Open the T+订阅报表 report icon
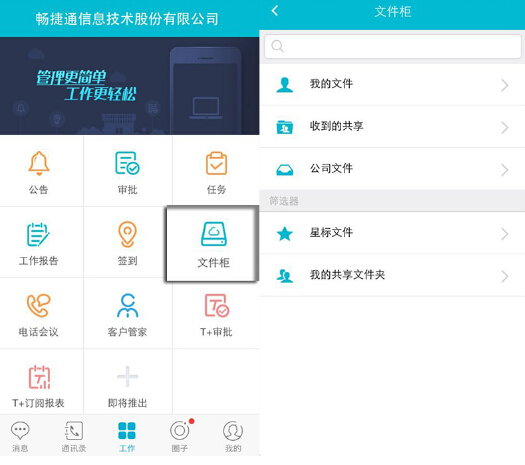The height and width of the screenshot is (465, 525). (39, 377)
